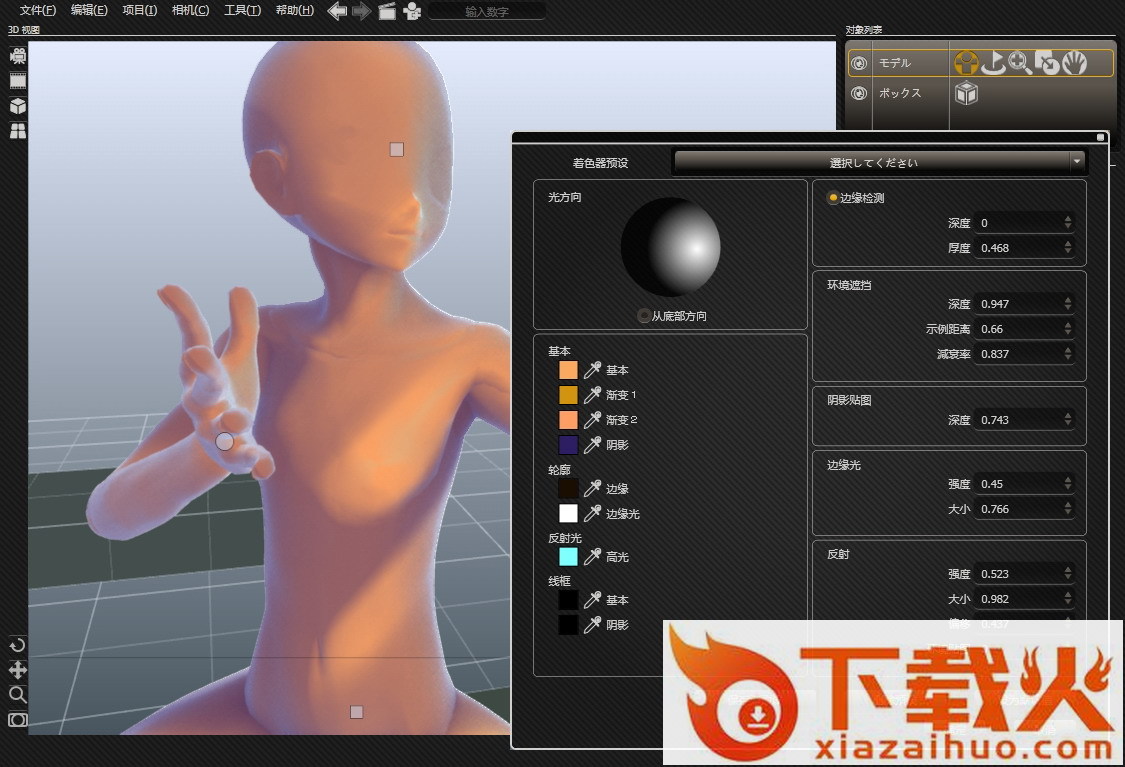Click the clapperboard icon in top toolbar
The width and height of the screenshot is (1125, 767).
[387, 11]
